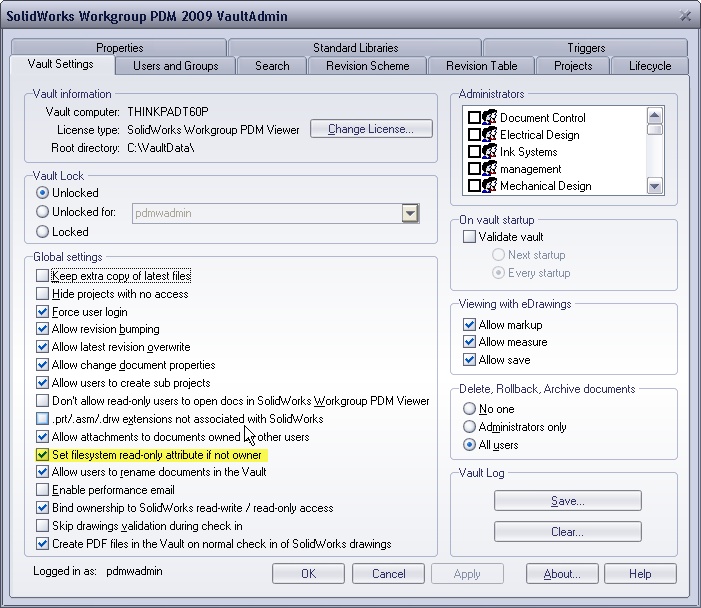Enable Hide projects with no access

tap(42, 294)
